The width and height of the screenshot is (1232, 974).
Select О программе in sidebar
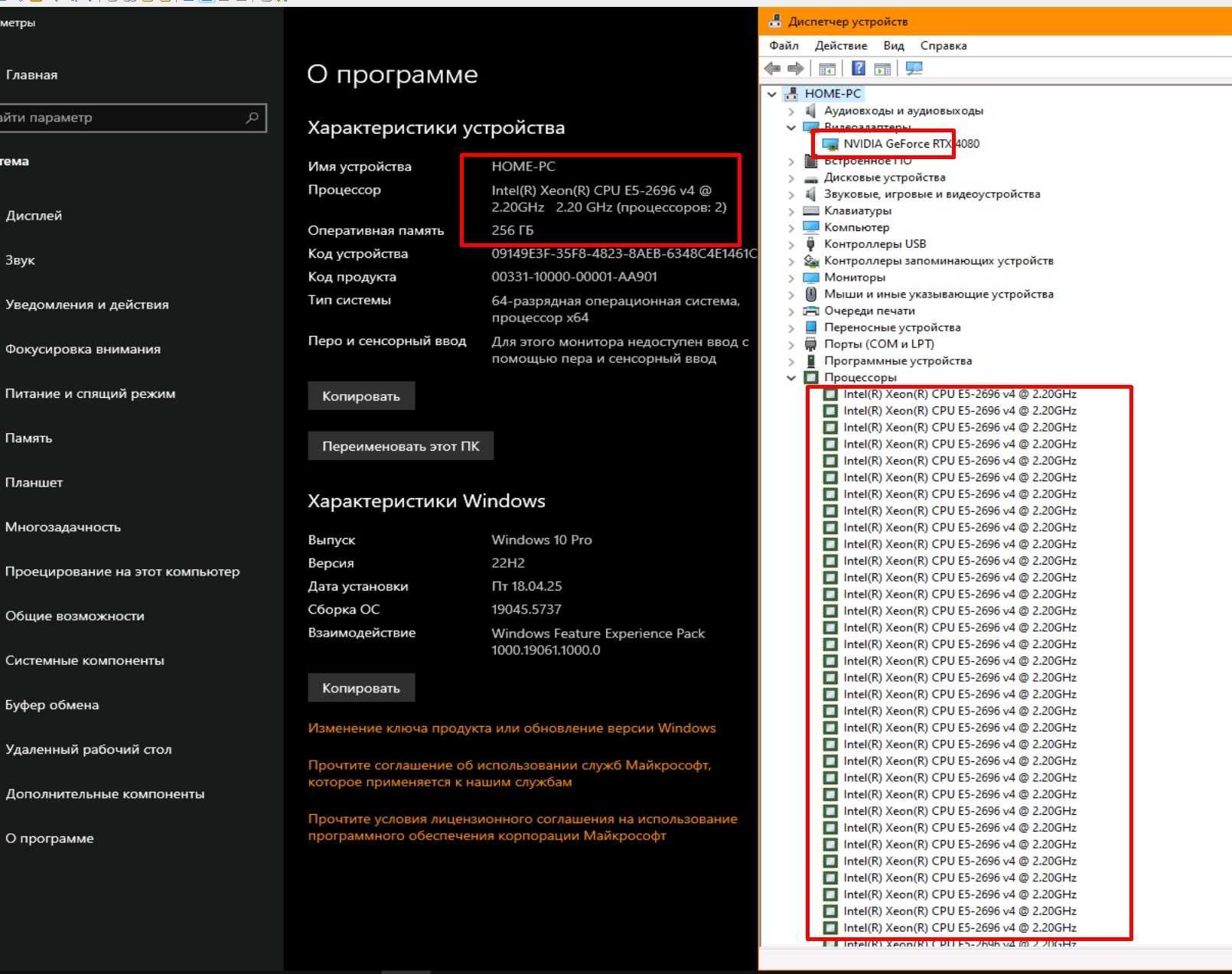point(49,839)
